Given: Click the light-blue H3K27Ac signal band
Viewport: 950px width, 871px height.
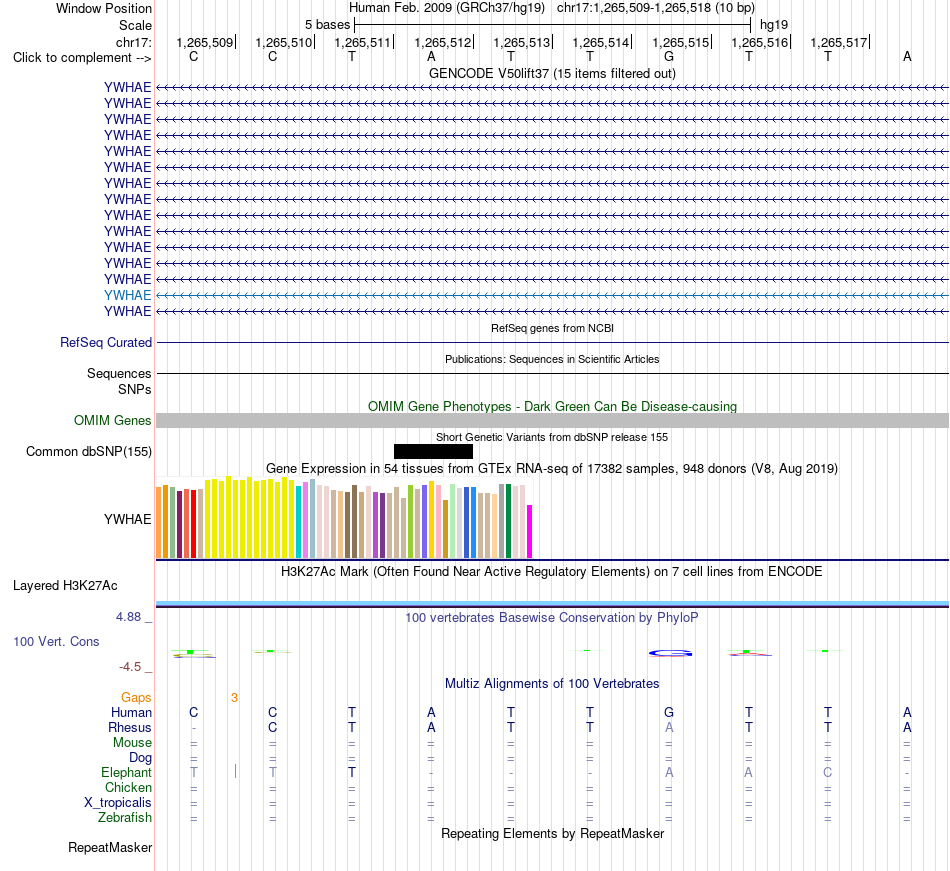Looking at the screenshot, I should pyautogui.click(x=552, y=603).
